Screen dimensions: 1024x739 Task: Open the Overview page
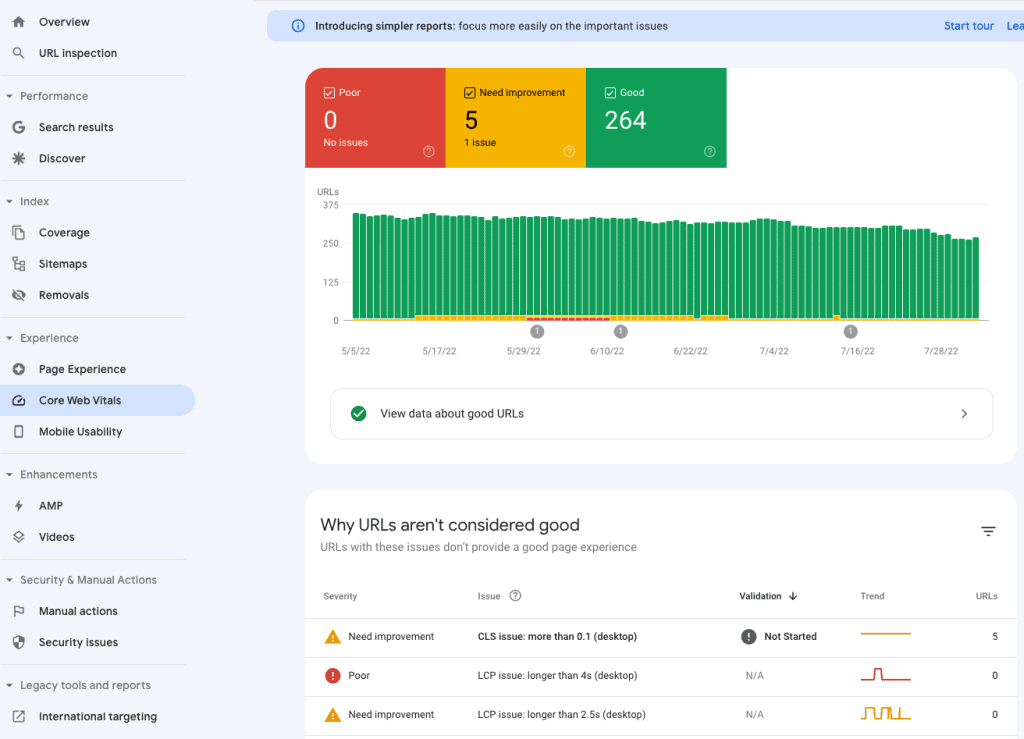point(64,21)
